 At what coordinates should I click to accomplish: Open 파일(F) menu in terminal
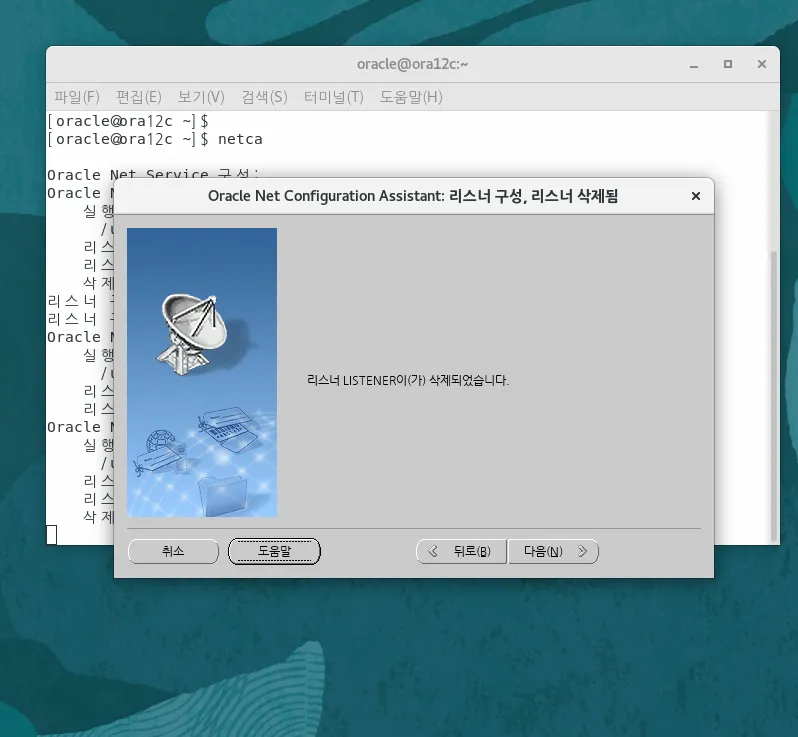click(x=77, y=97)
